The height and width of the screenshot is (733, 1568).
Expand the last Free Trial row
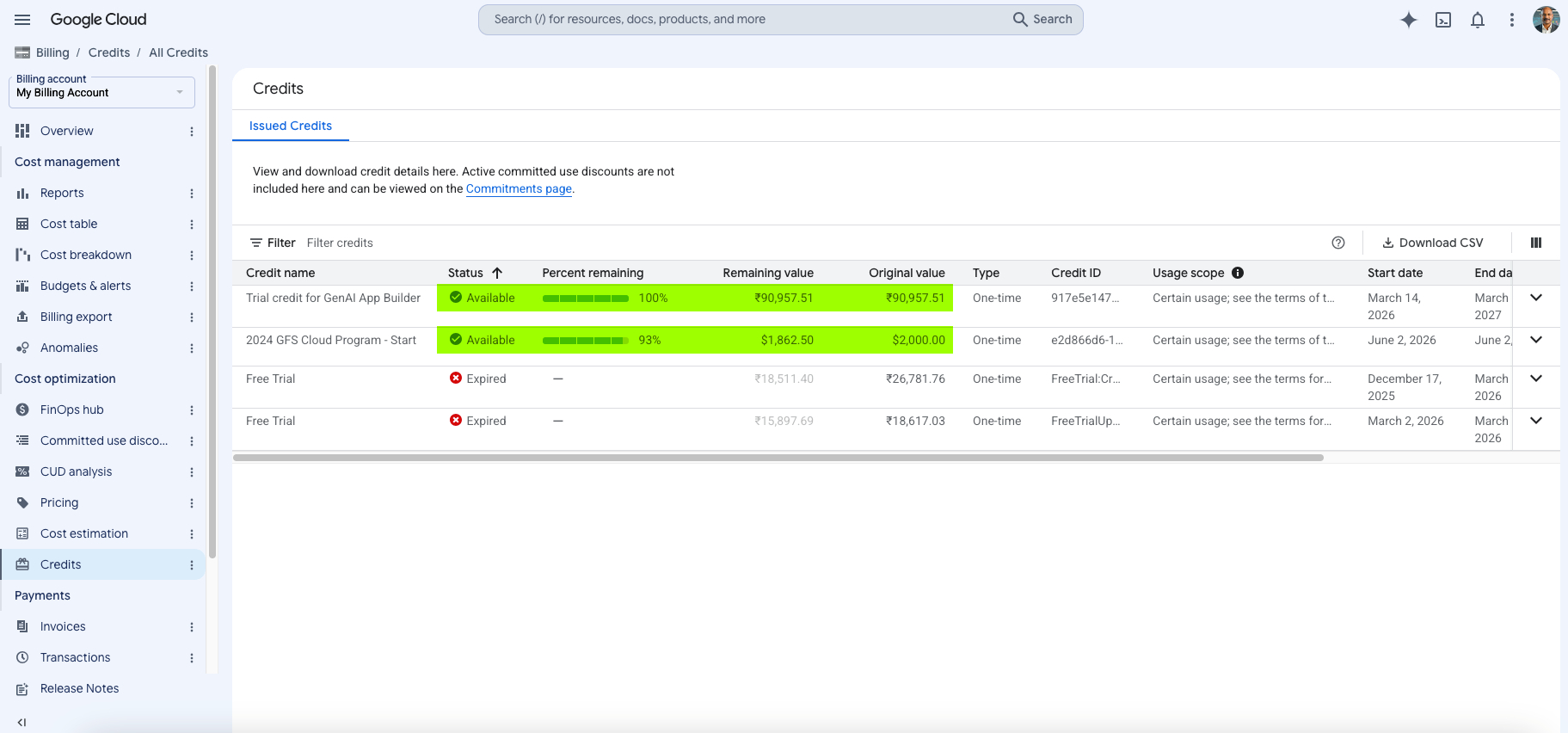pyautogui.click(x=1536, y=421)
